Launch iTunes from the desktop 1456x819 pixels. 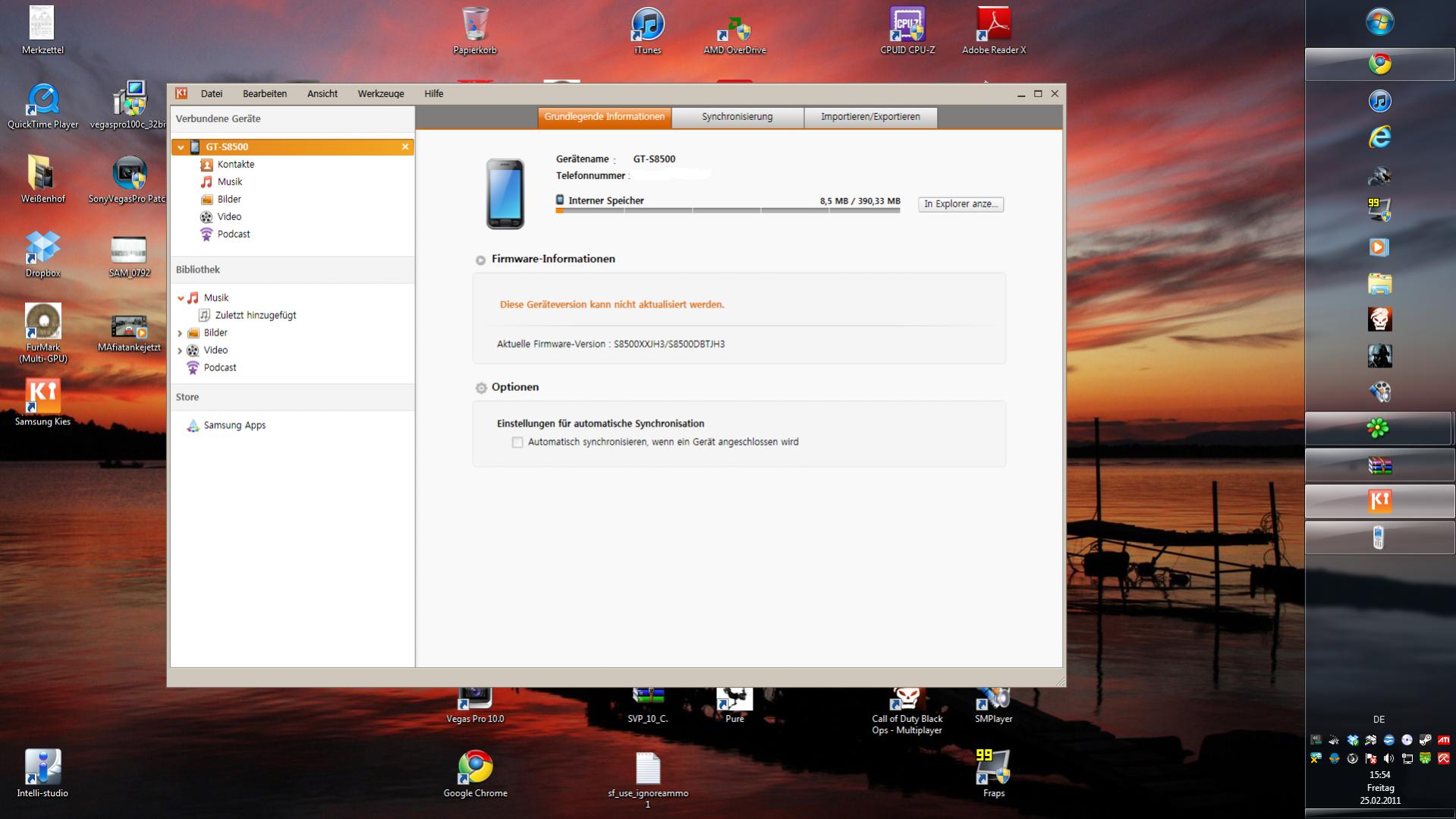click(x=647, y=31)
